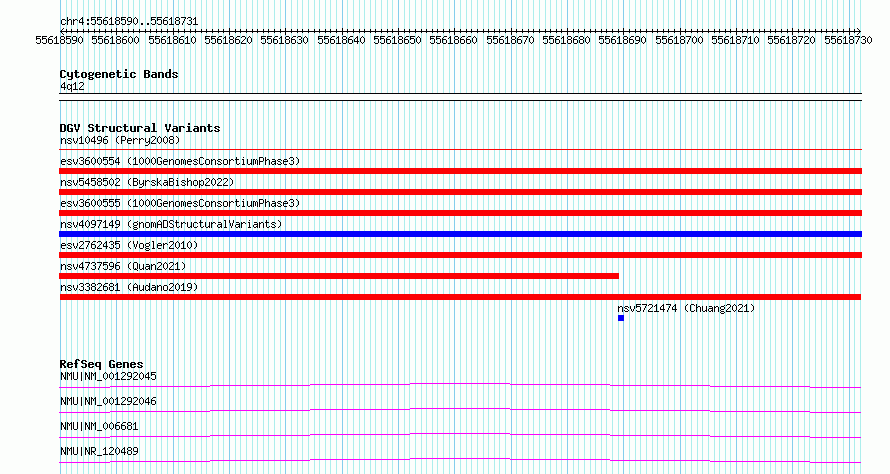Click the magenta line for NM_006681
The height and width of the screenshot is (474, 890).
(x=460, y=436)
